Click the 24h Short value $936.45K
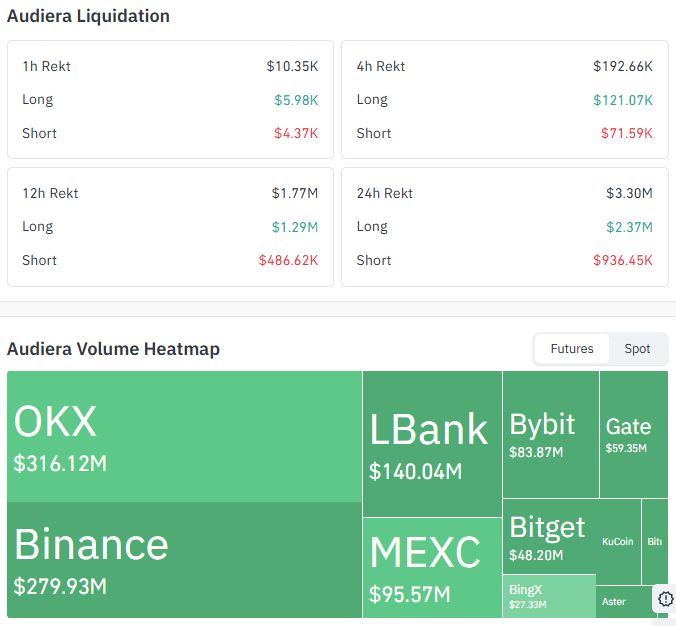This screenshot has height=626, width=676. coord(623,260)
